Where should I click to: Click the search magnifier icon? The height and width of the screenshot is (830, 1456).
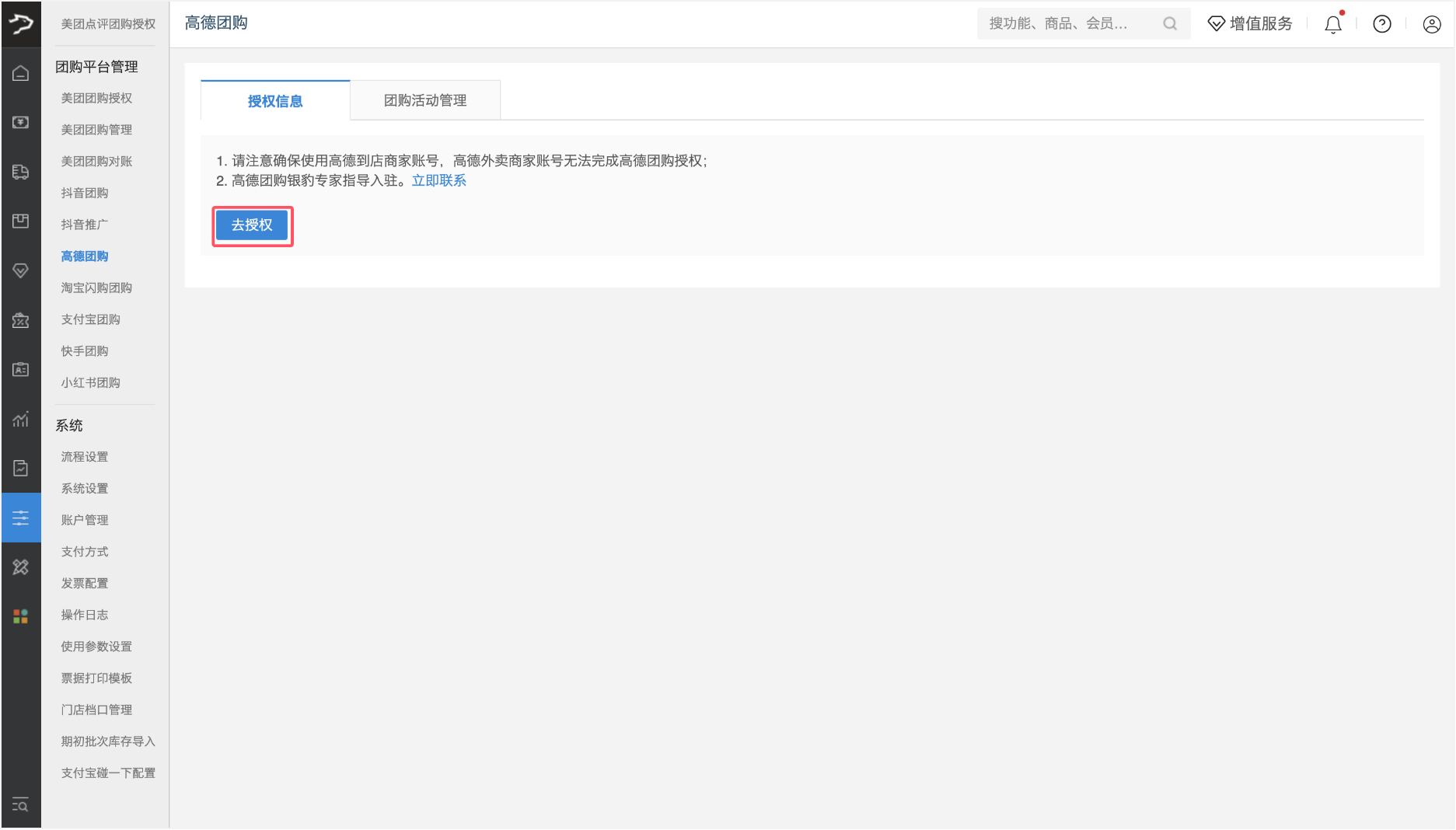(1170, 24)
